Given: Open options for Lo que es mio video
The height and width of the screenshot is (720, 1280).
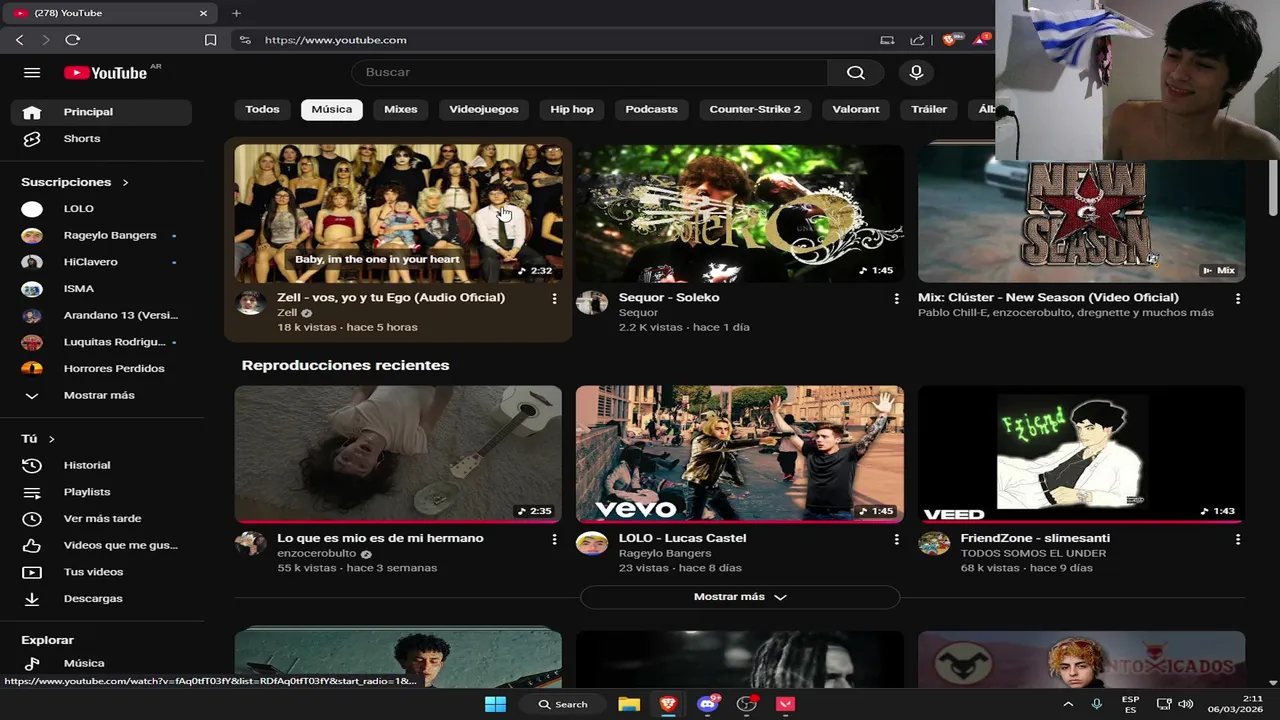Looking at the screenshot, I should pyautogui.click(x=554, y=539).
